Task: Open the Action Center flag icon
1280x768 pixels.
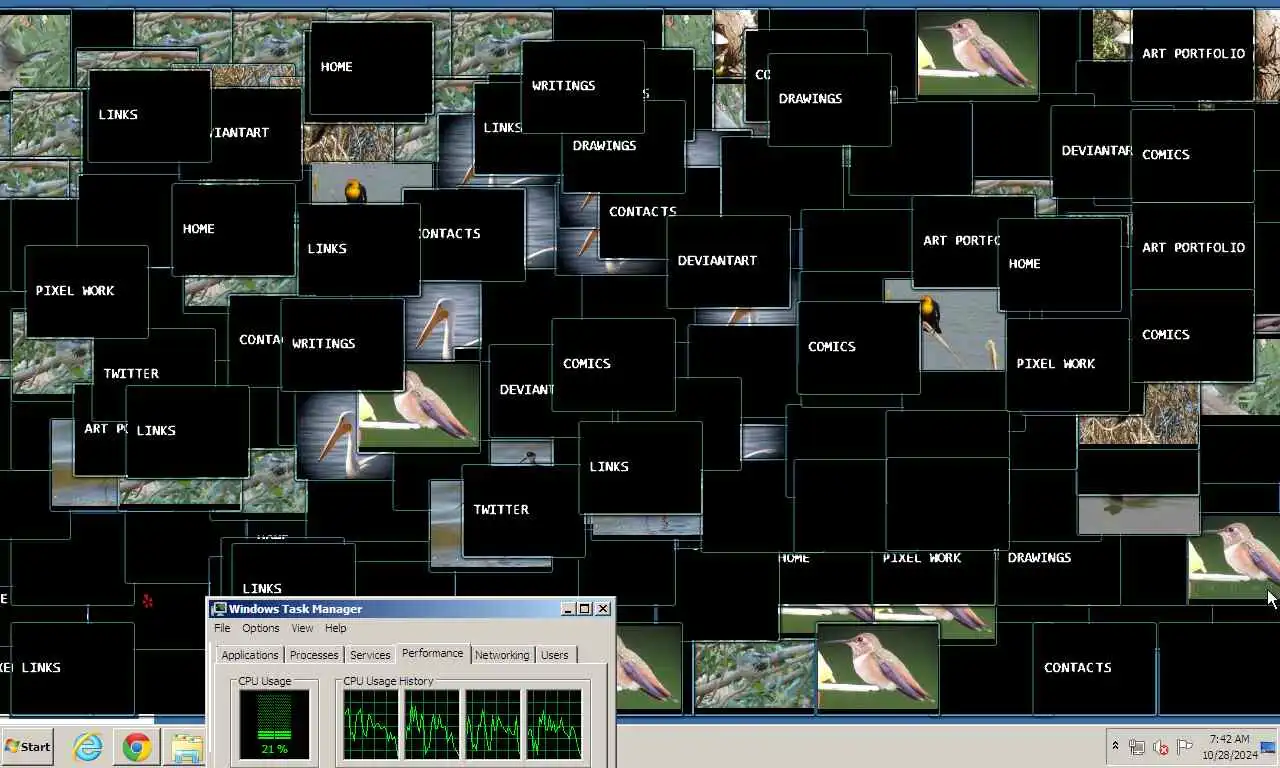Action: pos(1185,746)
